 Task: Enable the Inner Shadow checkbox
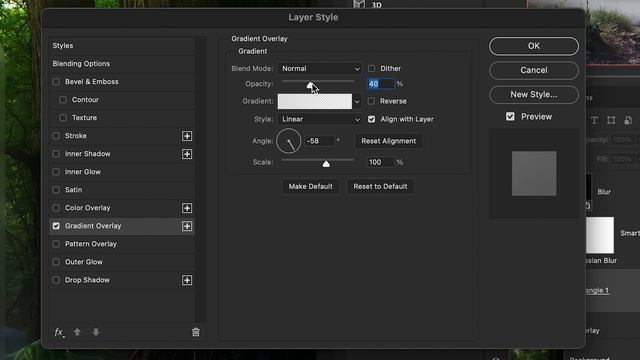(56, 154)
